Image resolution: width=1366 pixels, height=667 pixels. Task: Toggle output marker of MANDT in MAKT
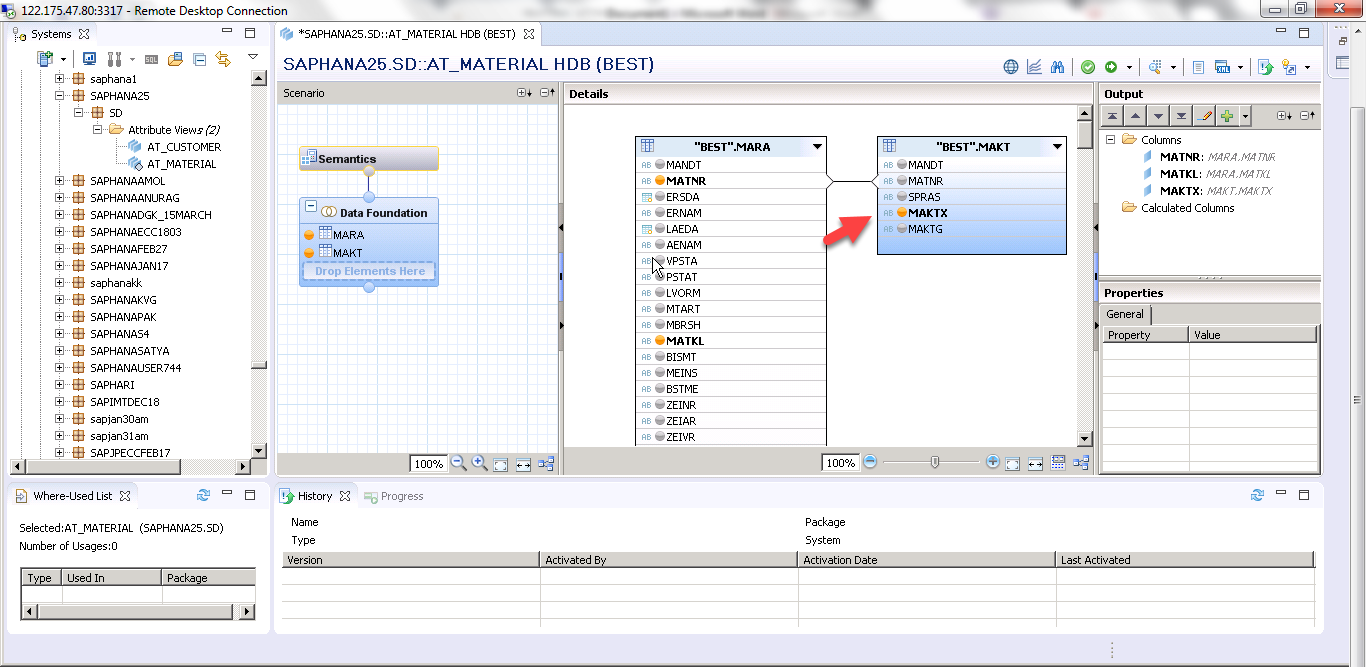click(901, 165)
